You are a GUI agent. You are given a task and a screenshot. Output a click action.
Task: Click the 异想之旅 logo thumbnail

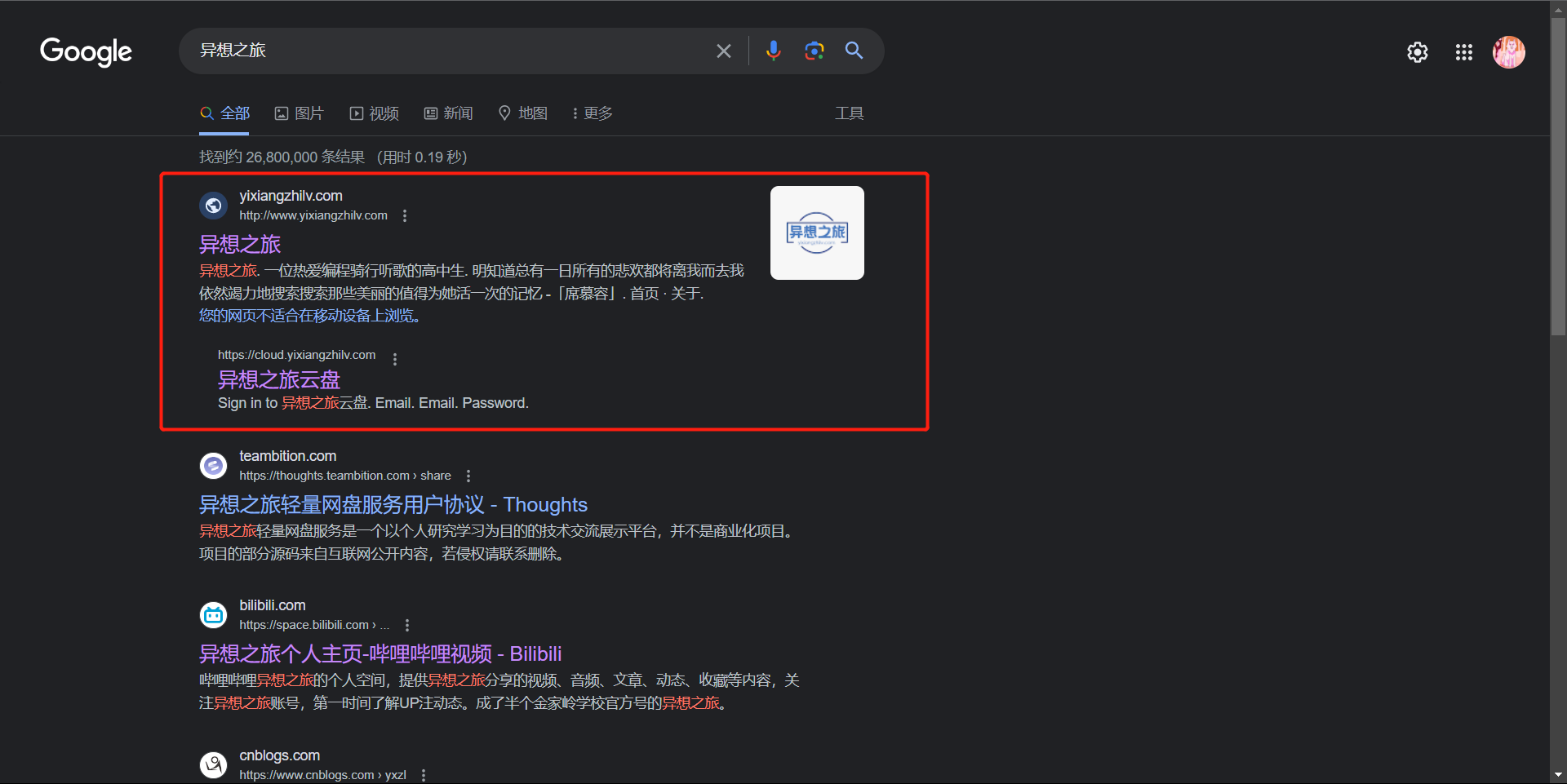point(817,233)
